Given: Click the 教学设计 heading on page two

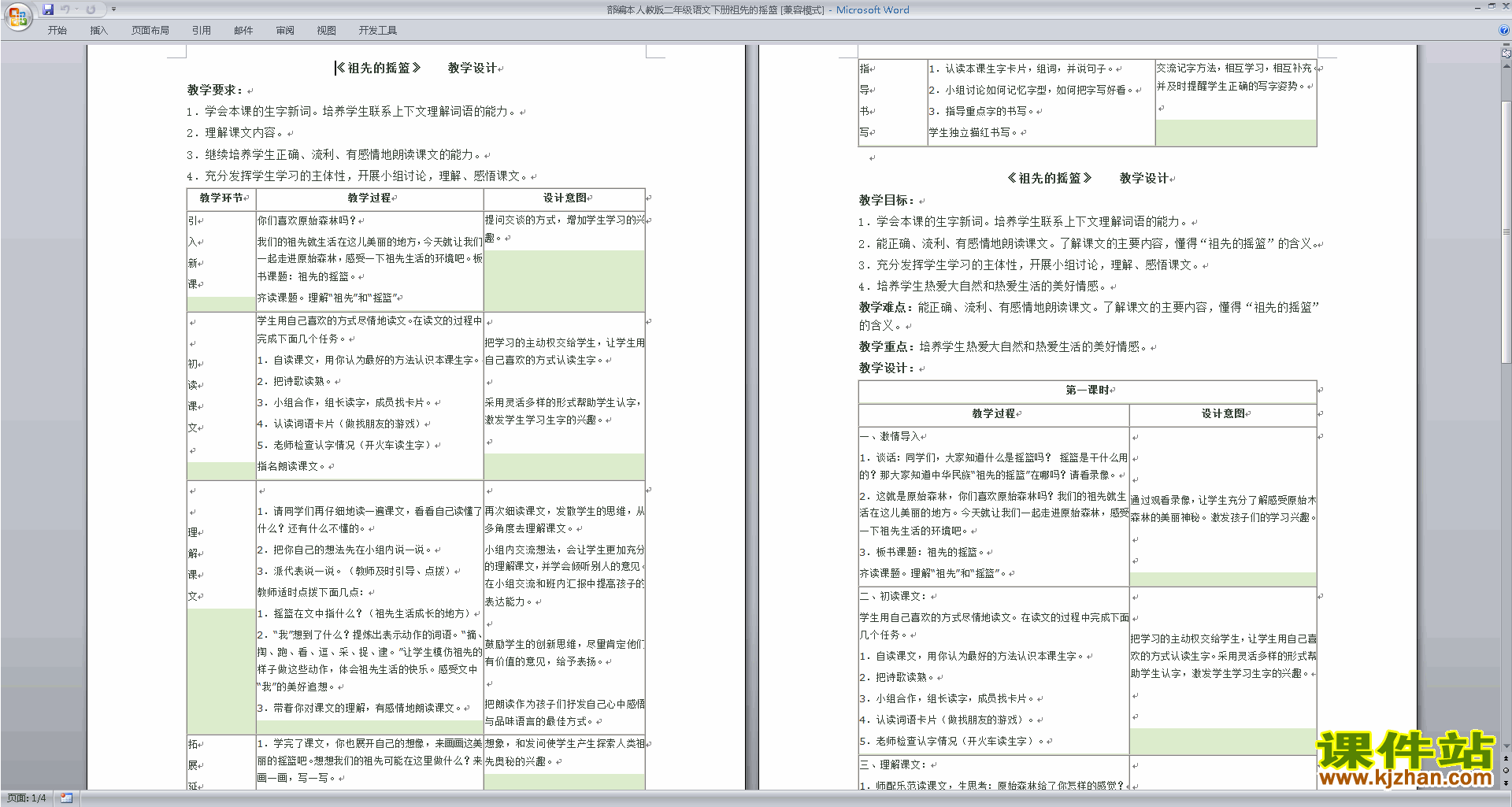Looking at the screenshot, I should 887,368.
